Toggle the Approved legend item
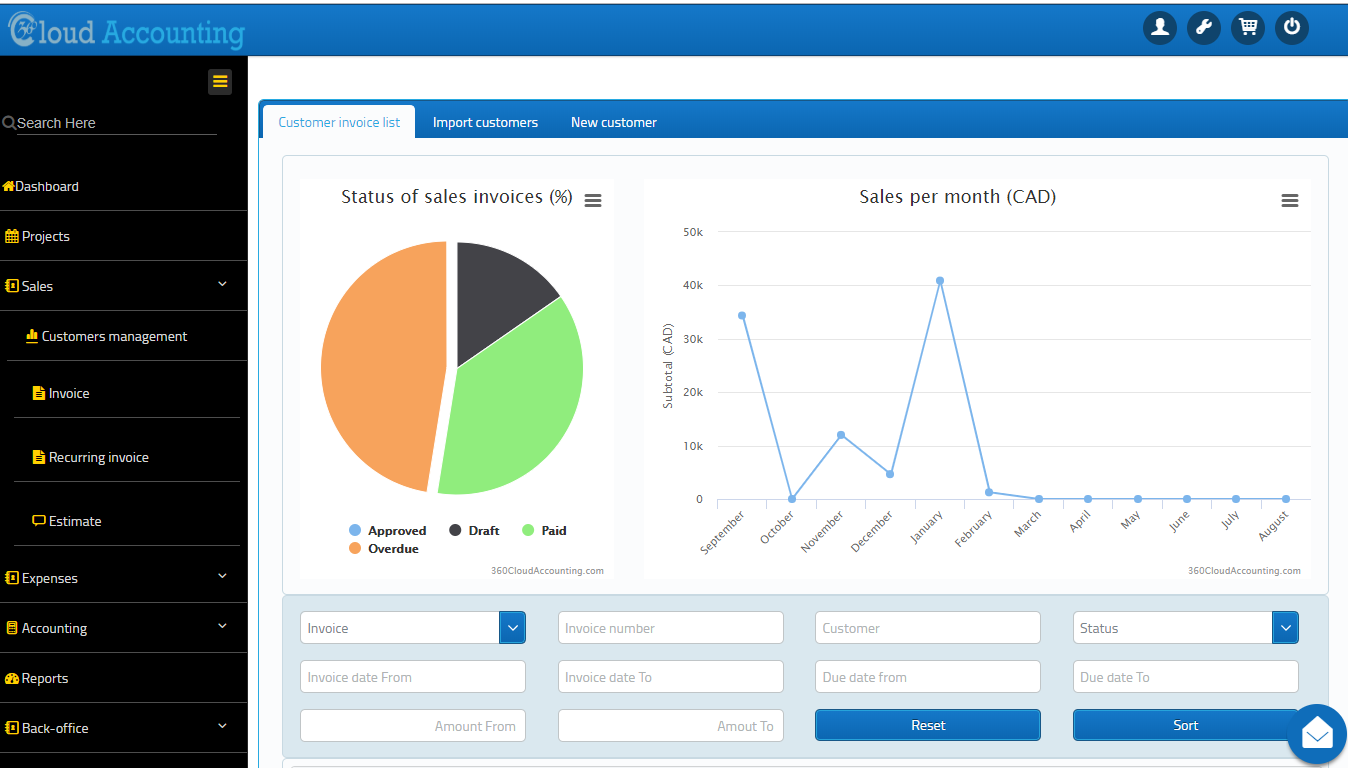Image resolution: width=1348 pixels, height=768 pixels. [388, 531]
